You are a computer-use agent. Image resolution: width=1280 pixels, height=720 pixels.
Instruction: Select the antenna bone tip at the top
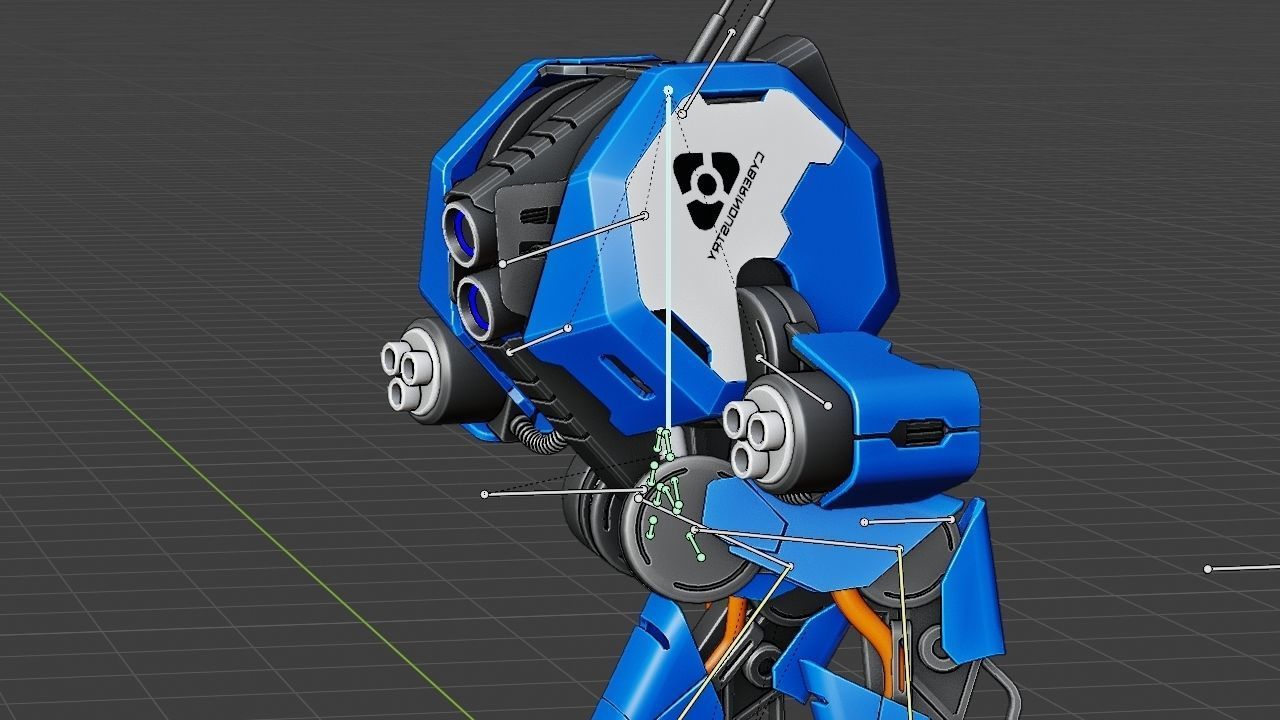(x=733, y=32)
